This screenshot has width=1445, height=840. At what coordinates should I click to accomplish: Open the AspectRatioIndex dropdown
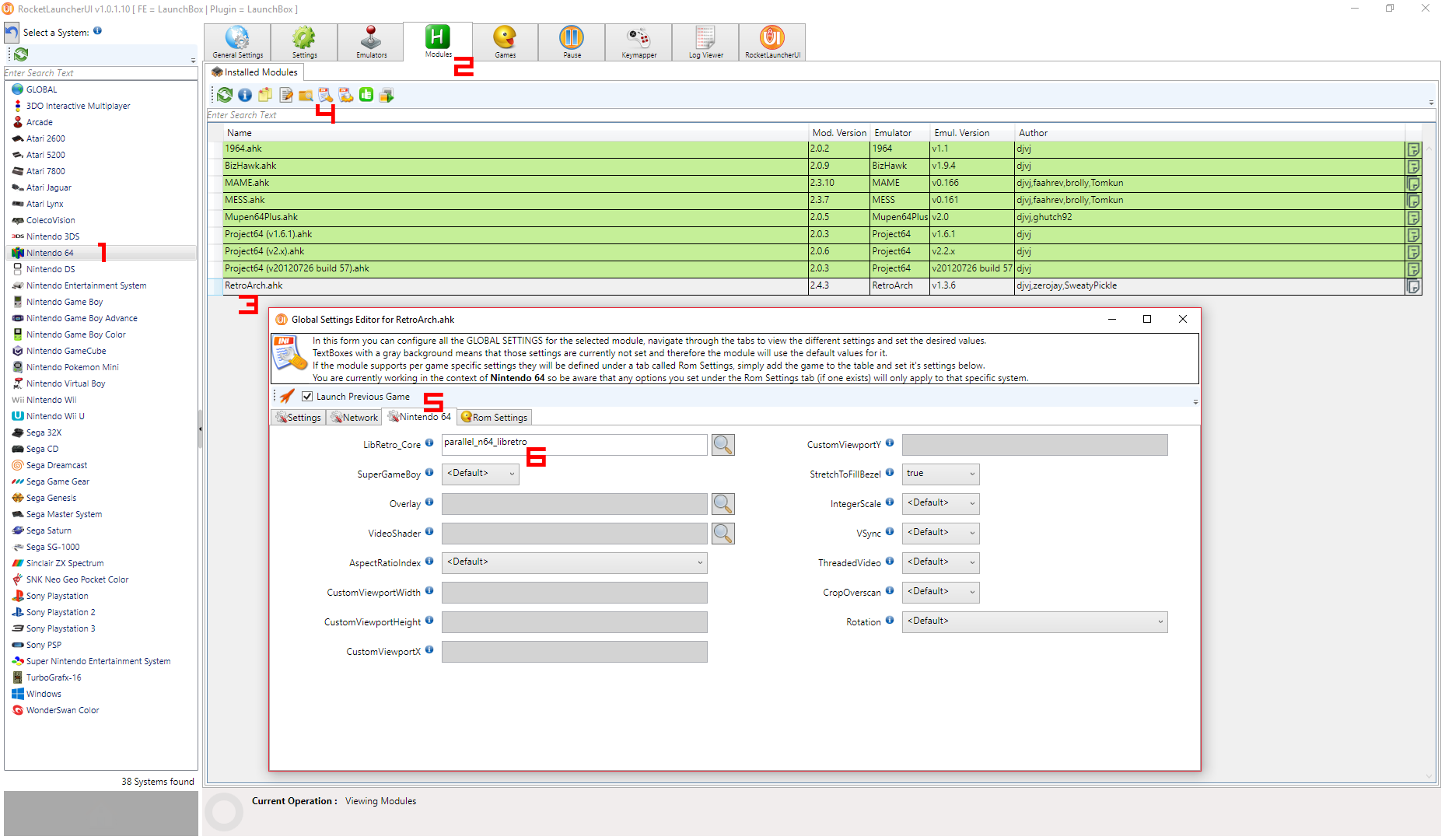tap(574, 562)
